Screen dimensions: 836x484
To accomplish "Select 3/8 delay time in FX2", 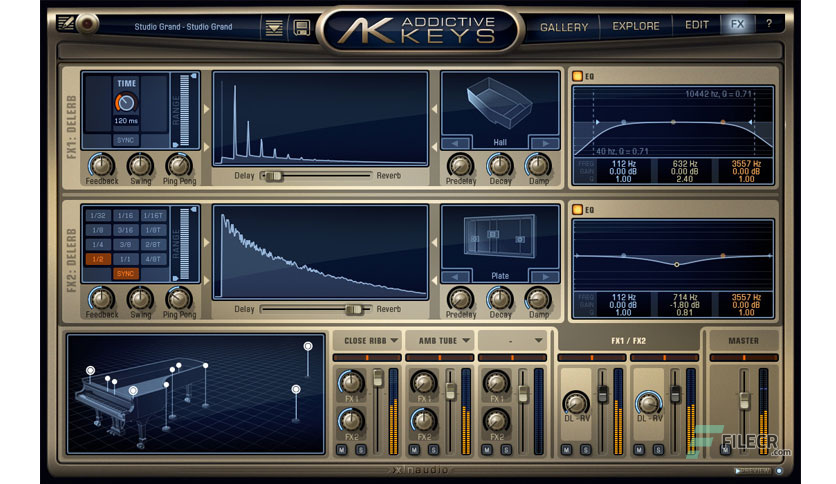I will click(x=125, y=245).
